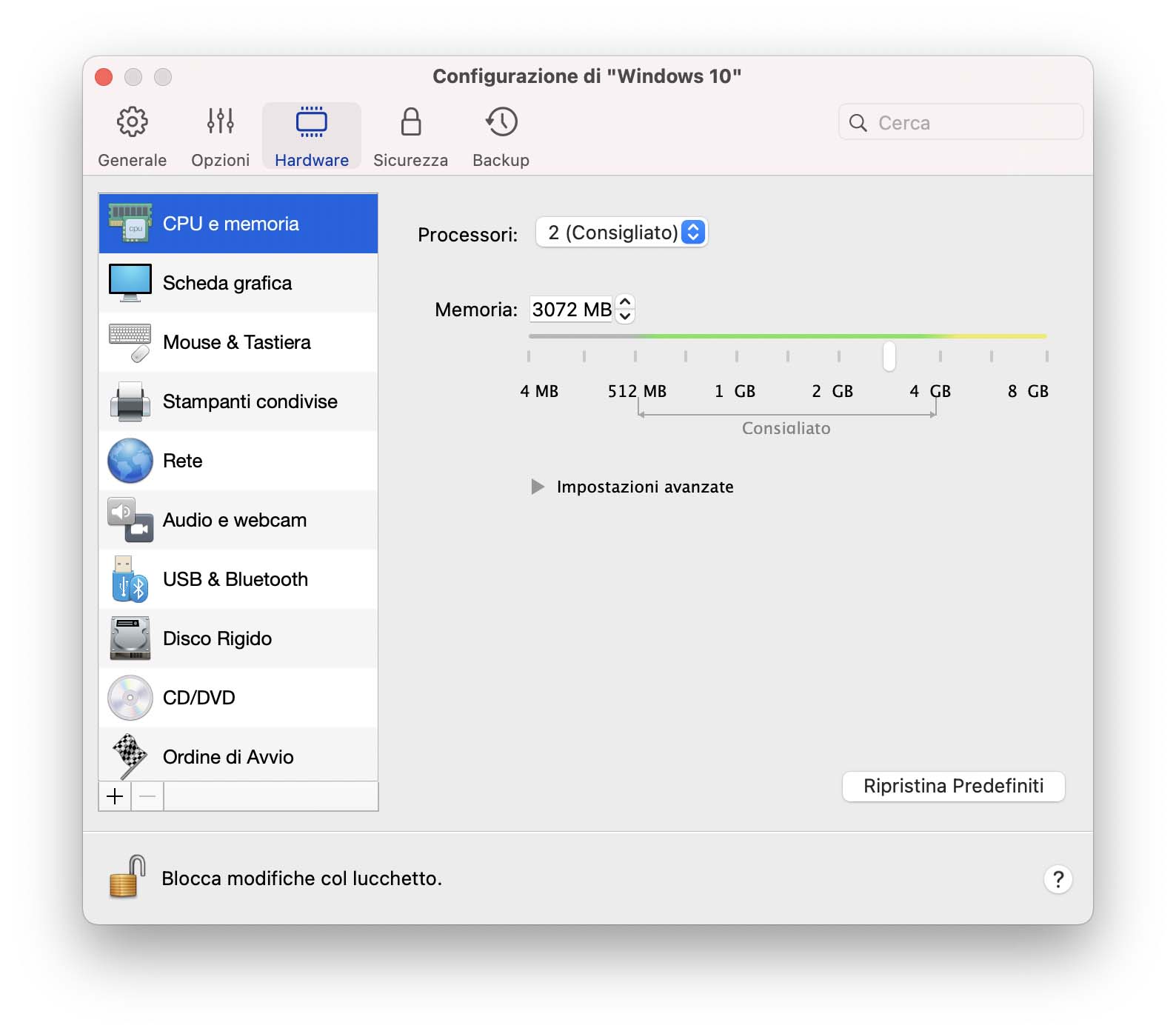This screenshot has width=1176, height=1034.
Task: Select Scheda grafica in sidebar
Action: pos(238,283)
